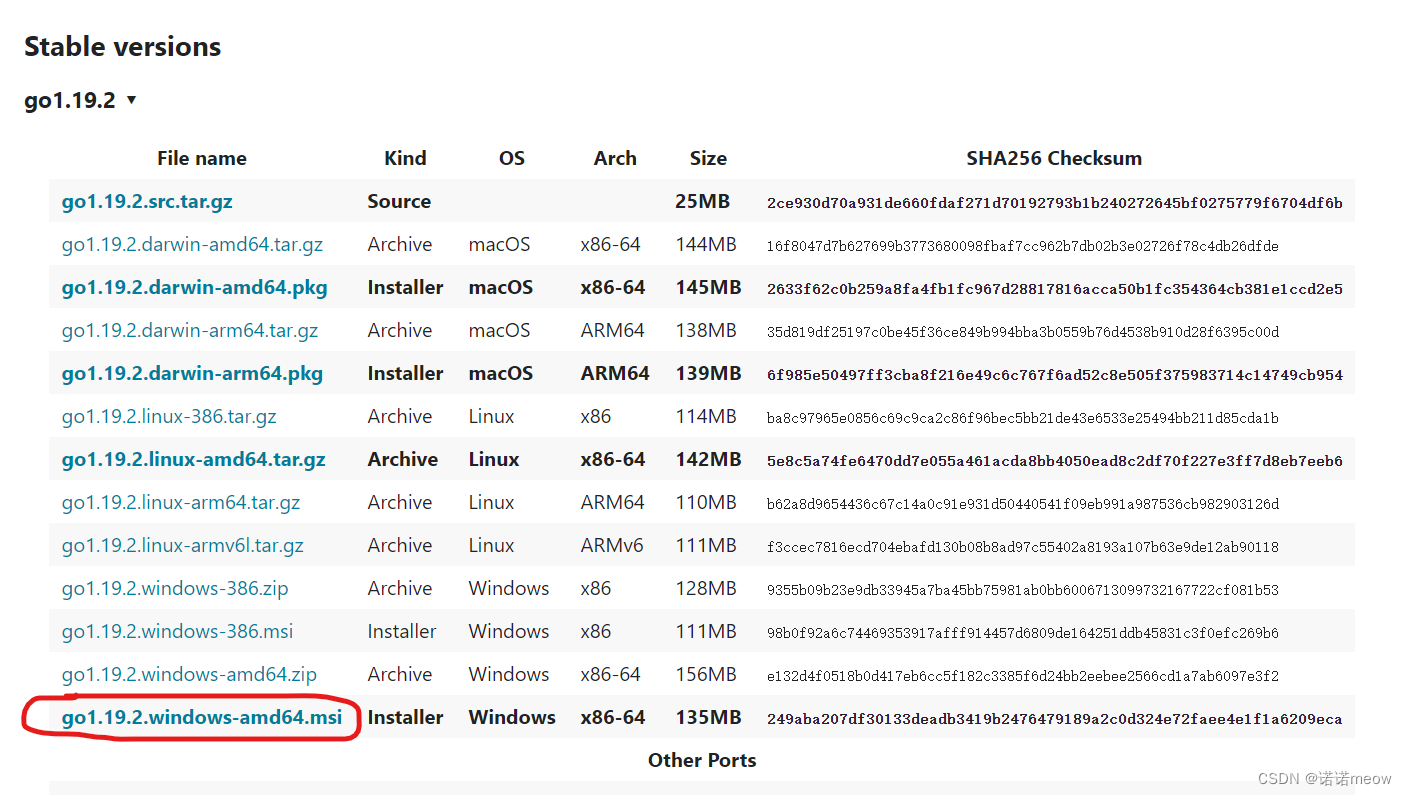Screen dimensions: 1407x795
Task: Download go1.19.2.windows-386.zip
Action: click(x=175, y=588)
